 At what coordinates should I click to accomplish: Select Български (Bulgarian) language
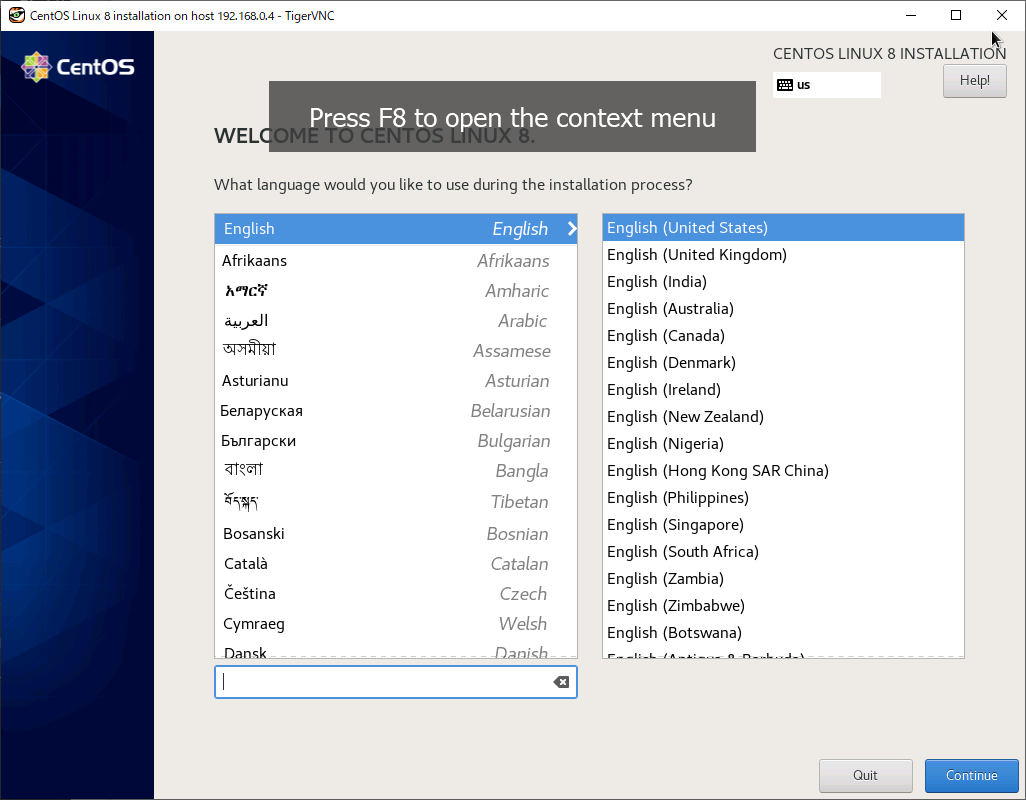395,441
